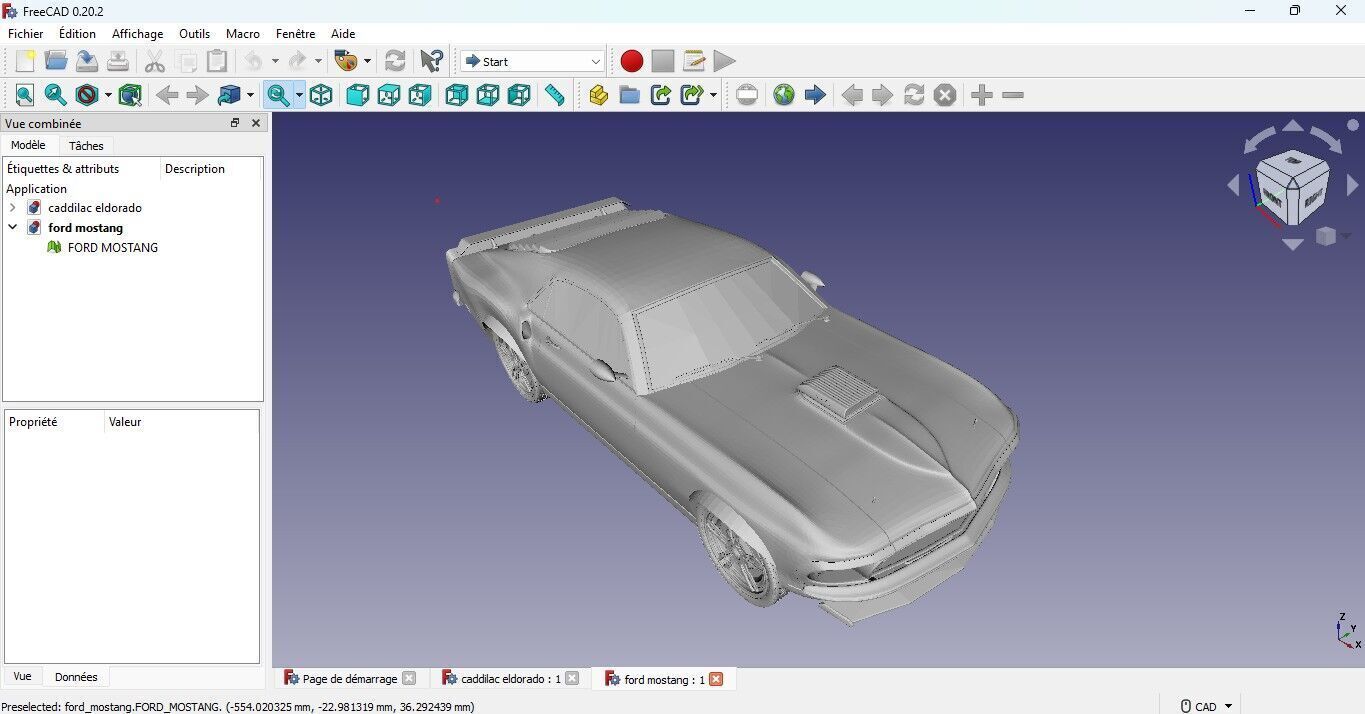
Task: Click the cut scissors icon
Action: pyautogui.click(x=155, y=61)
